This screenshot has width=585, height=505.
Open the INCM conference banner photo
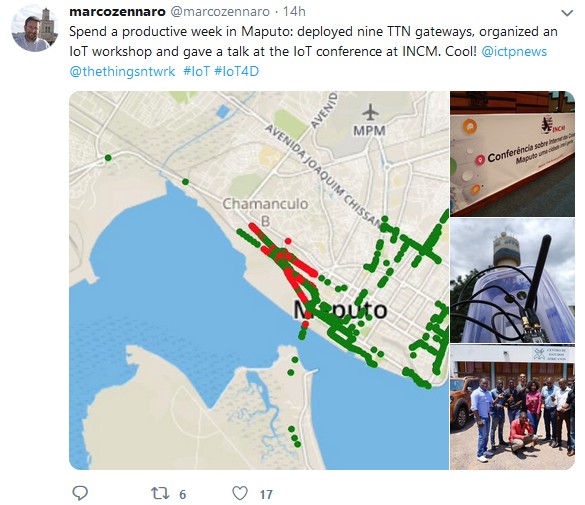point(512,154)
